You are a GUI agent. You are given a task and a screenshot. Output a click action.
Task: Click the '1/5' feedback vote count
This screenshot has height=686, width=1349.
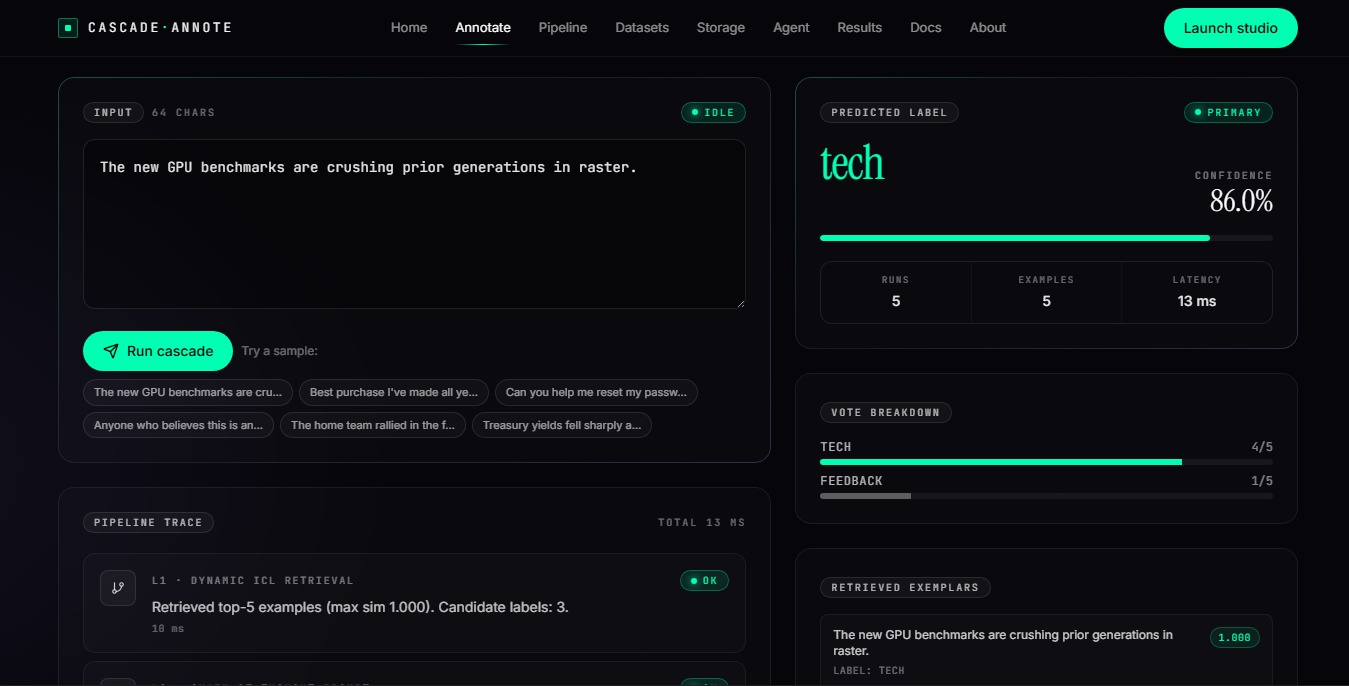point(1262,481)
